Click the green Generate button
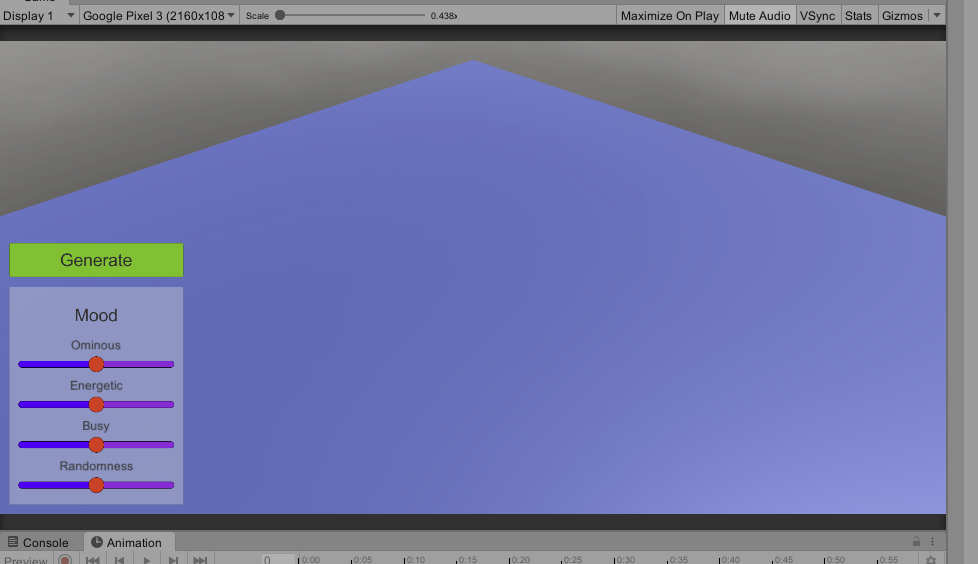Image resolution: width=978 pixels, height=564 pixels. tap(96, 260)
